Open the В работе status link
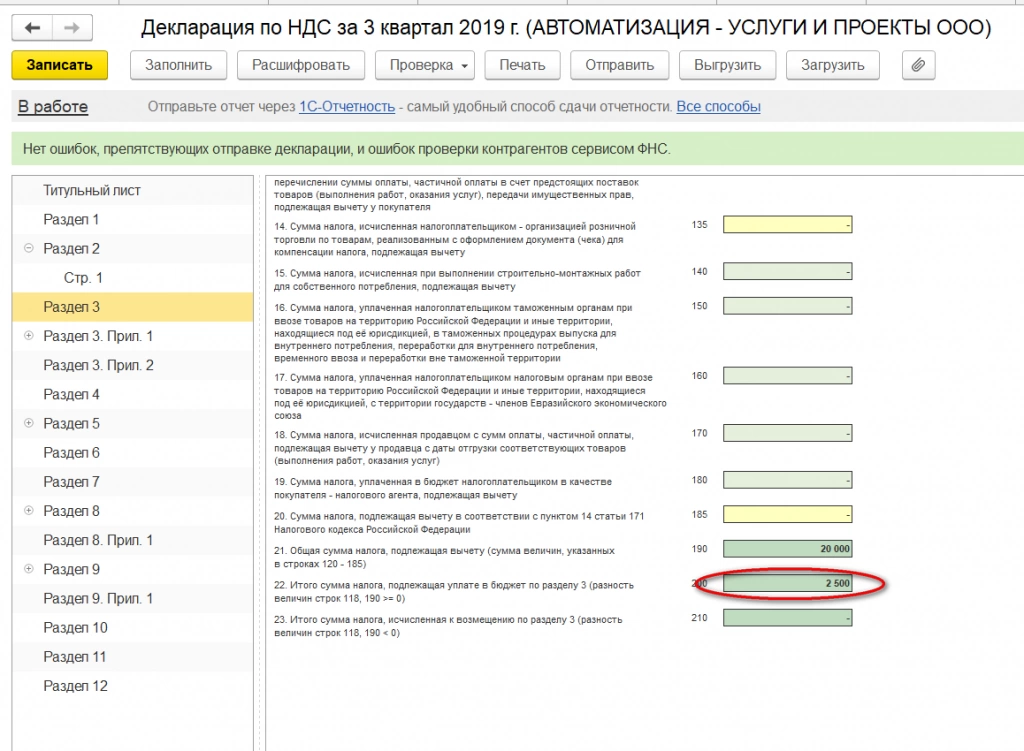1024x751 pixels. click(x=53, y=106)
